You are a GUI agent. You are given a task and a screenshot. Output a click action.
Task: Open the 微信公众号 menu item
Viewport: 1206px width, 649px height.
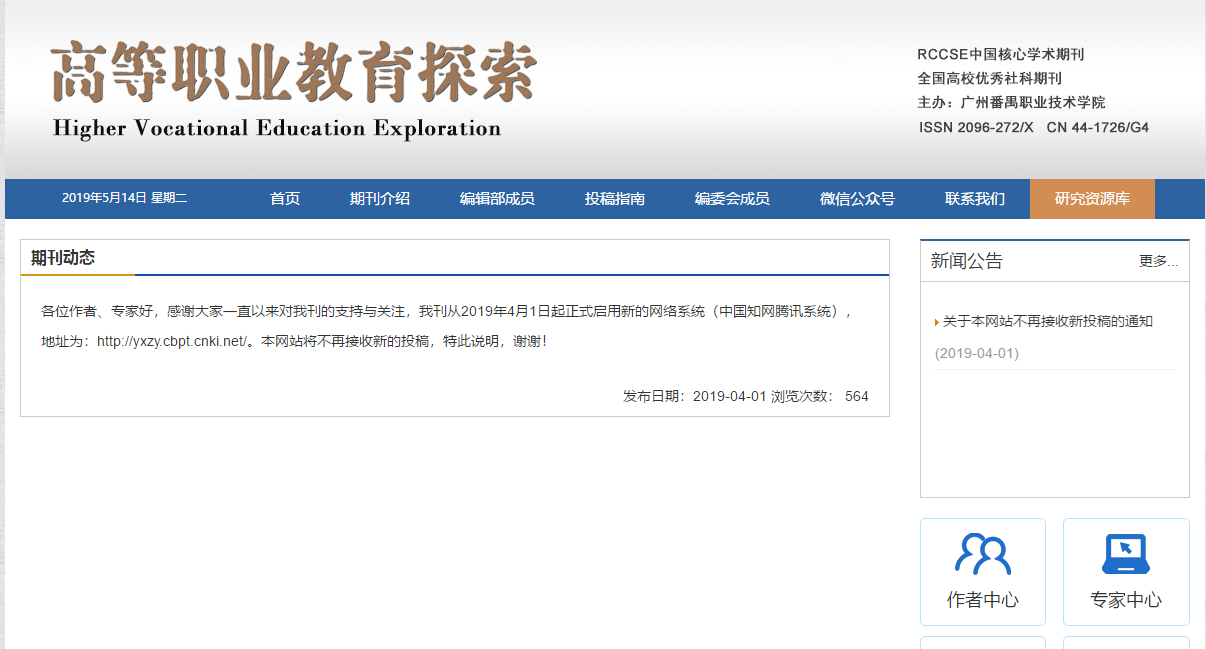click(x=857, y=199)
